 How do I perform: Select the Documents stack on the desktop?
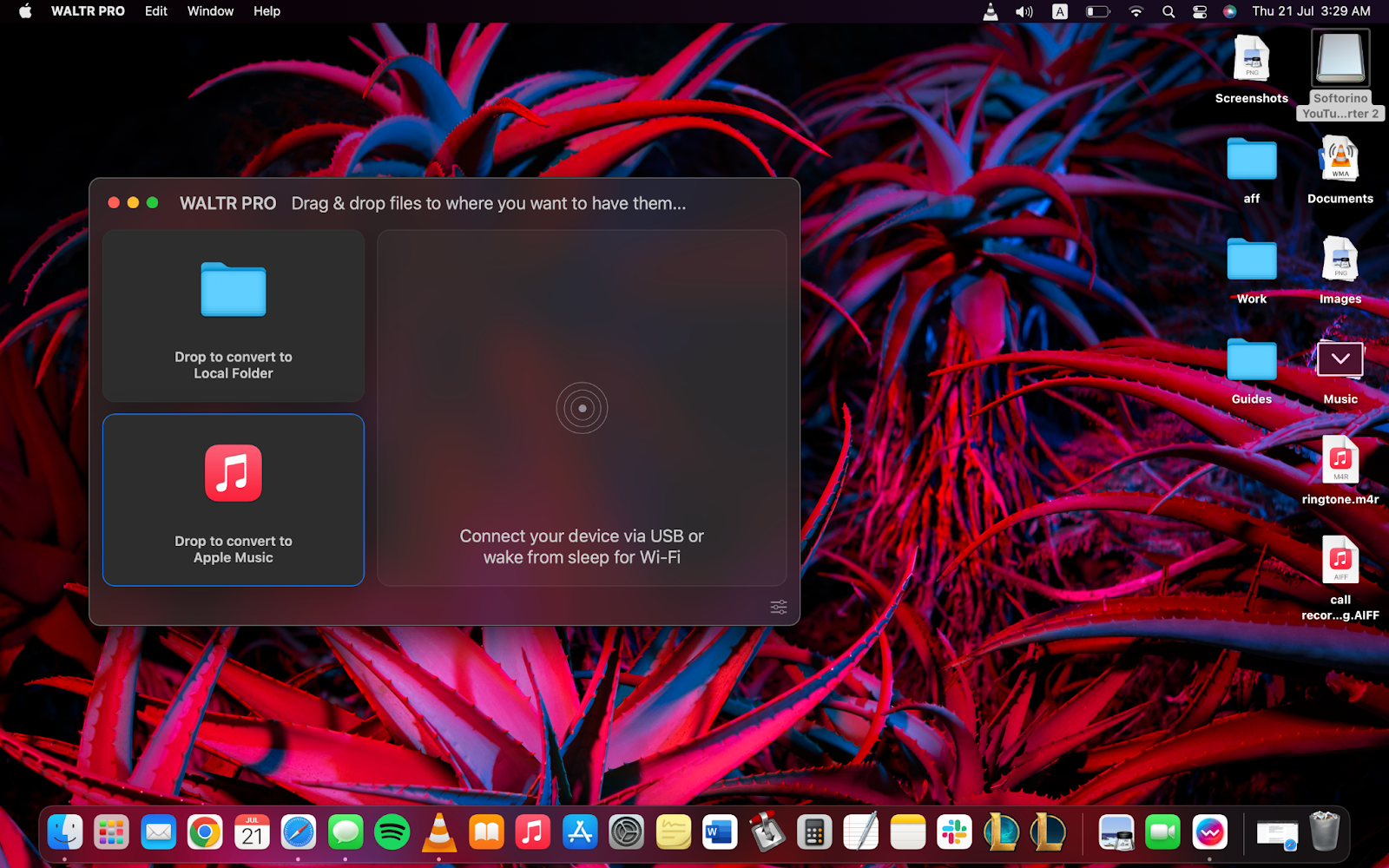click(1340, 170)
